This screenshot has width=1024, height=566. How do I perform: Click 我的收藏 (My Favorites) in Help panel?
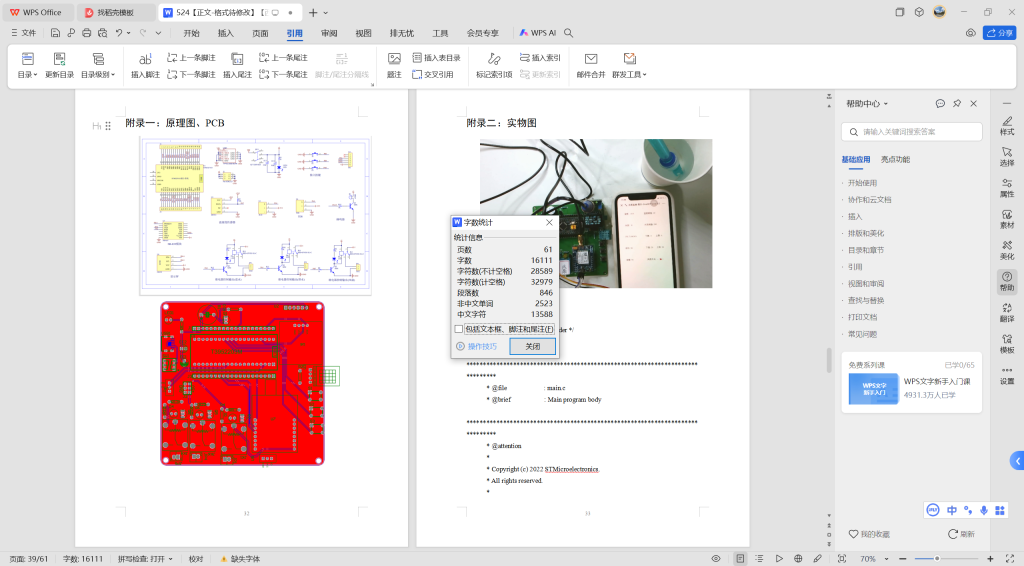click(x=869, y=534)
